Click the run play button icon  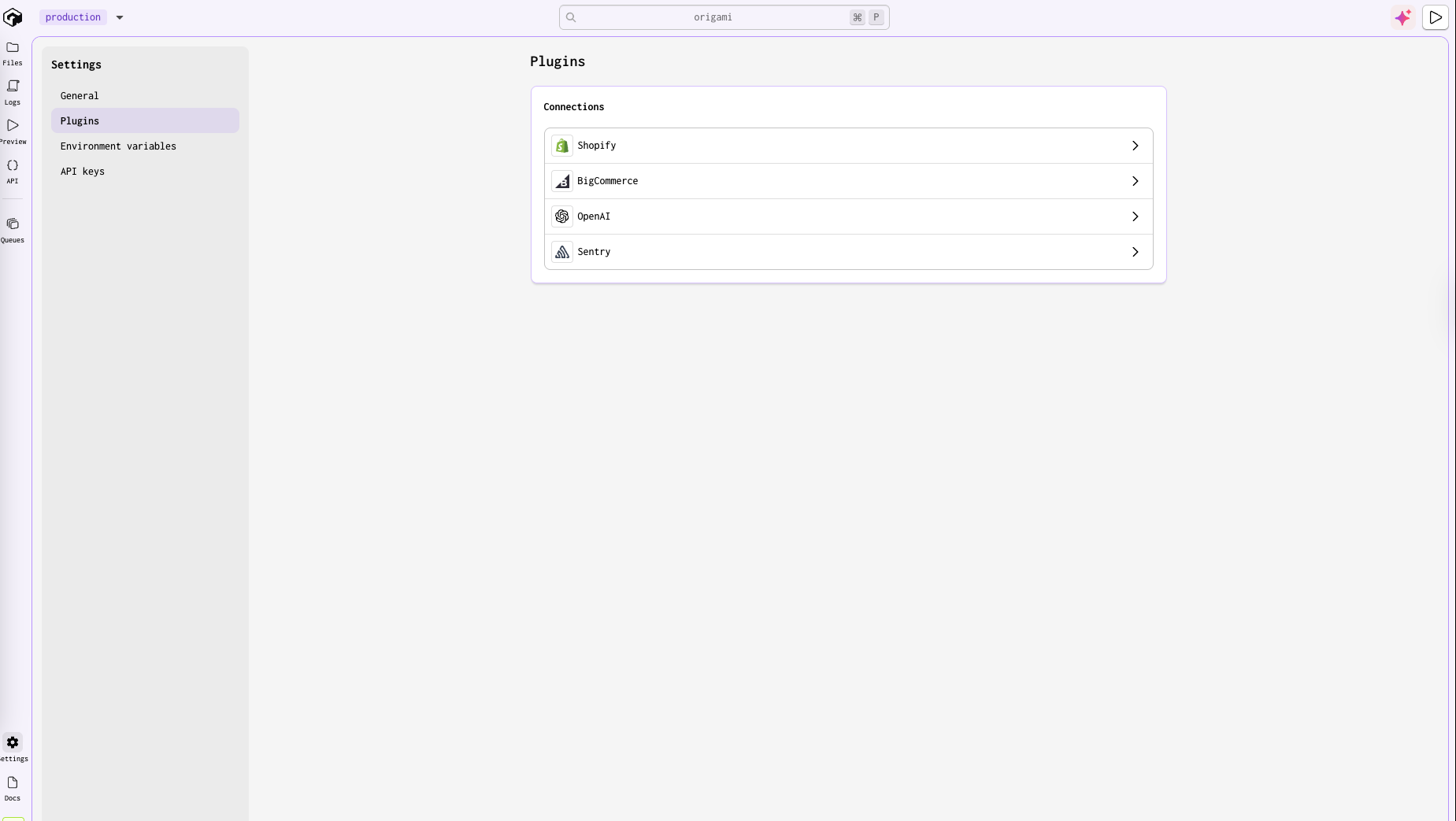[x=1436, y=17]
